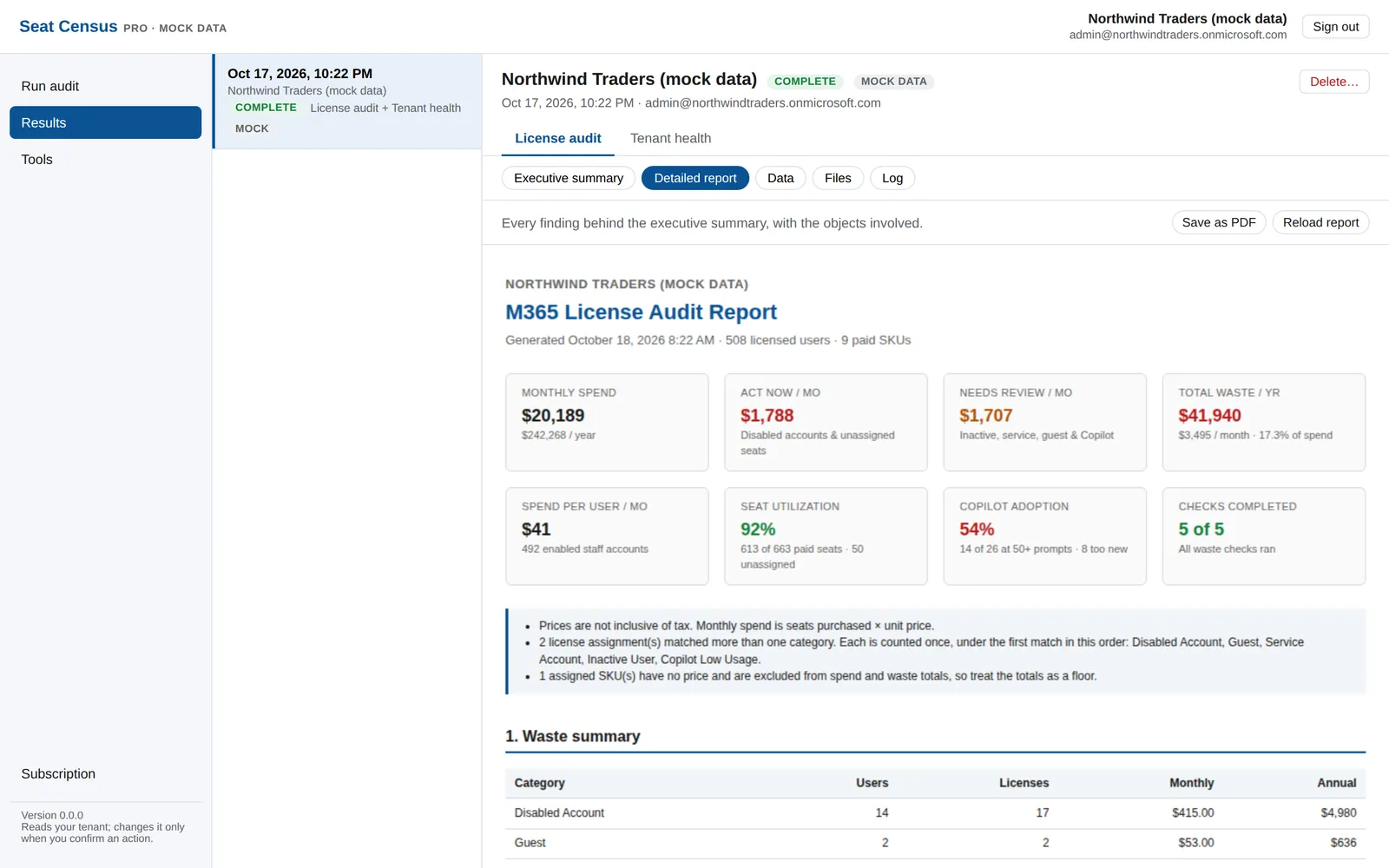Click the $415.00 monthly value
The width and height of the screenshot is (1389, 868).
click(x=1193, y=813)
